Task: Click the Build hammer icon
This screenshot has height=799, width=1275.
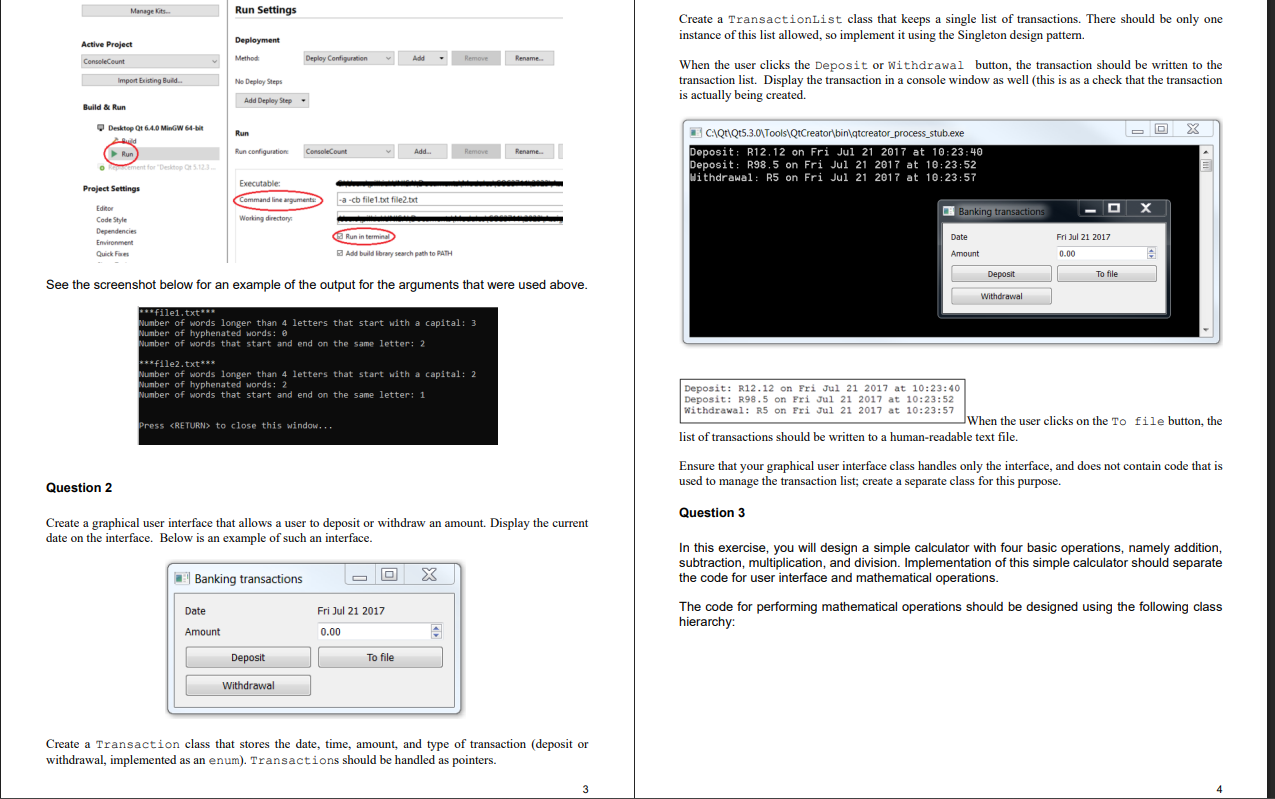Action: [x=117, y=140]
